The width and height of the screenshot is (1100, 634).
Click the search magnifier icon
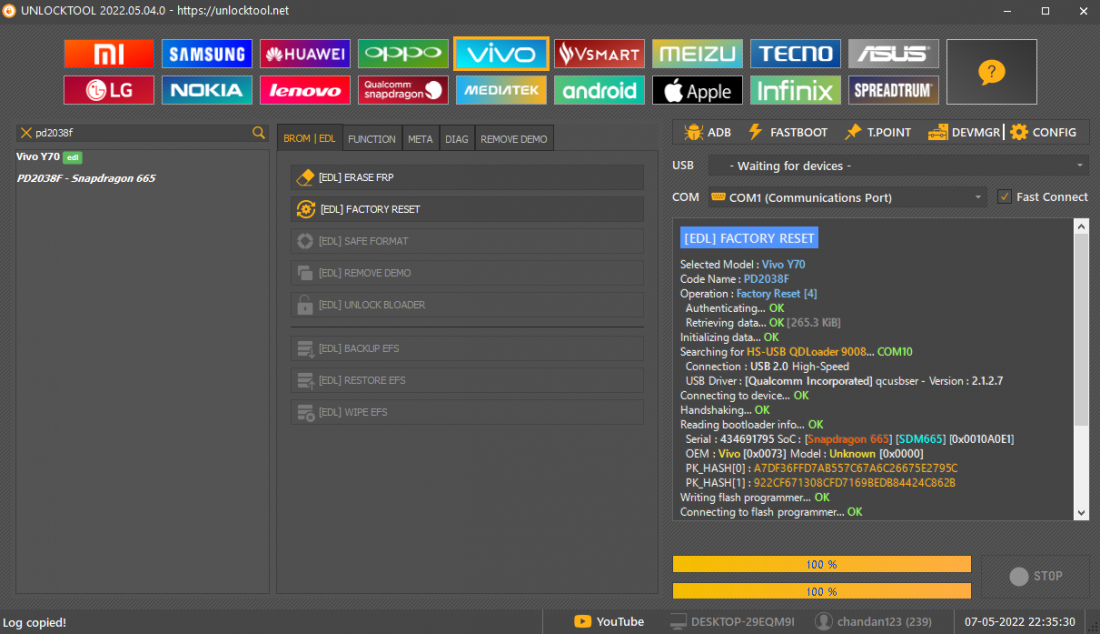pyautogui.click(x=258, y=133)
